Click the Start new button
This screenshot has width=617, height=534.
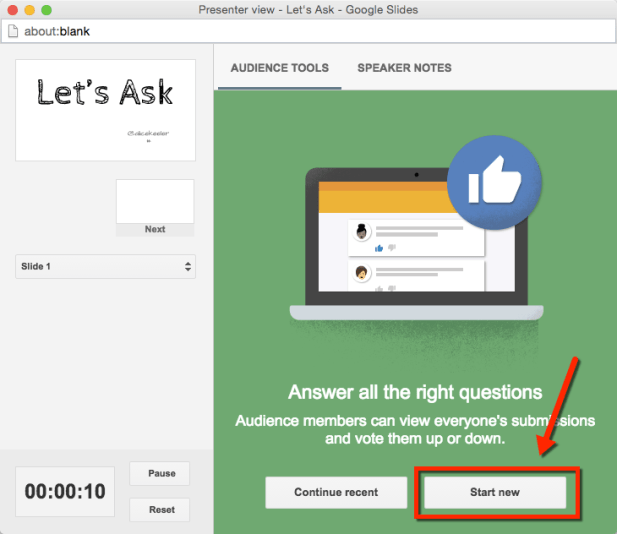point(495,492)
